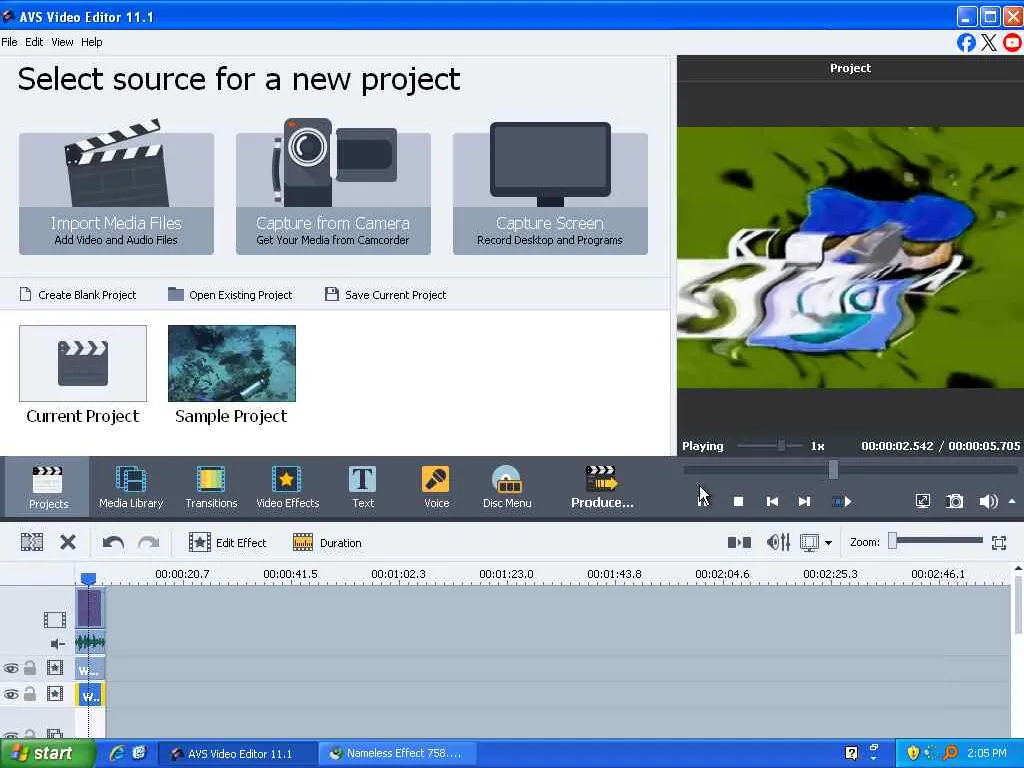
Task: Click Create Blank Project link
Action: (x=78, y=295)
